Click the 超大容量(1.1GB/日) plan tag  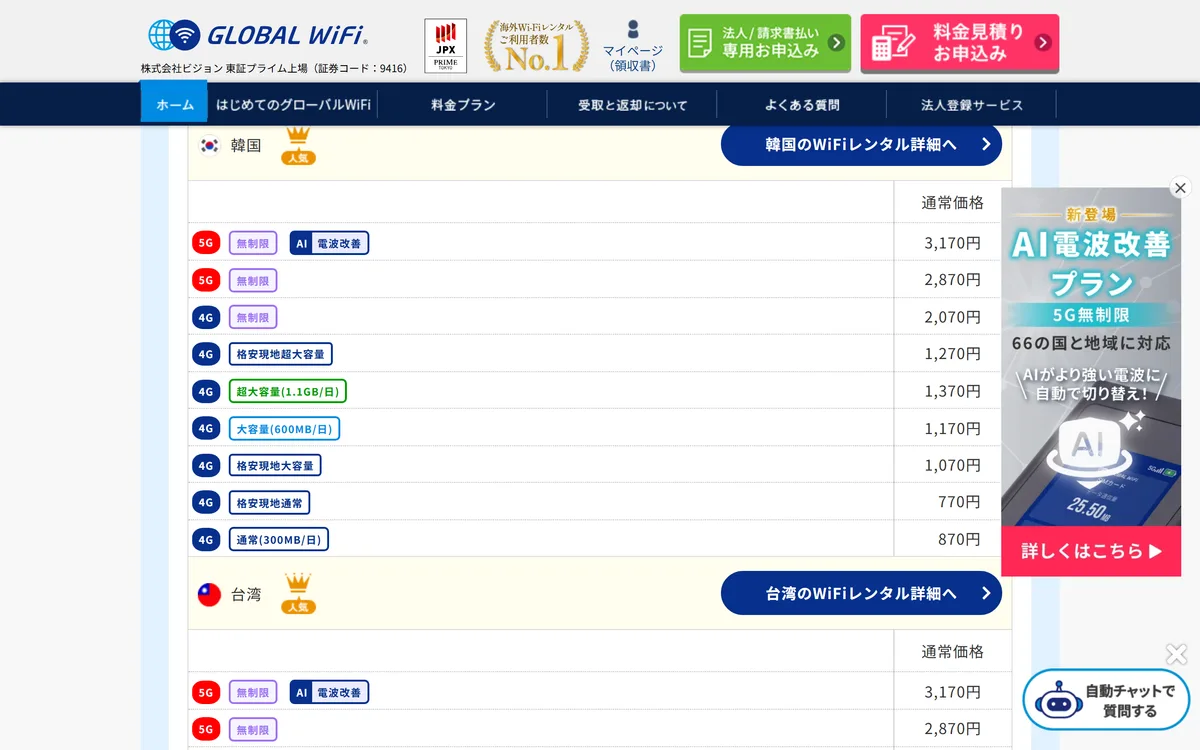point(287,391)
